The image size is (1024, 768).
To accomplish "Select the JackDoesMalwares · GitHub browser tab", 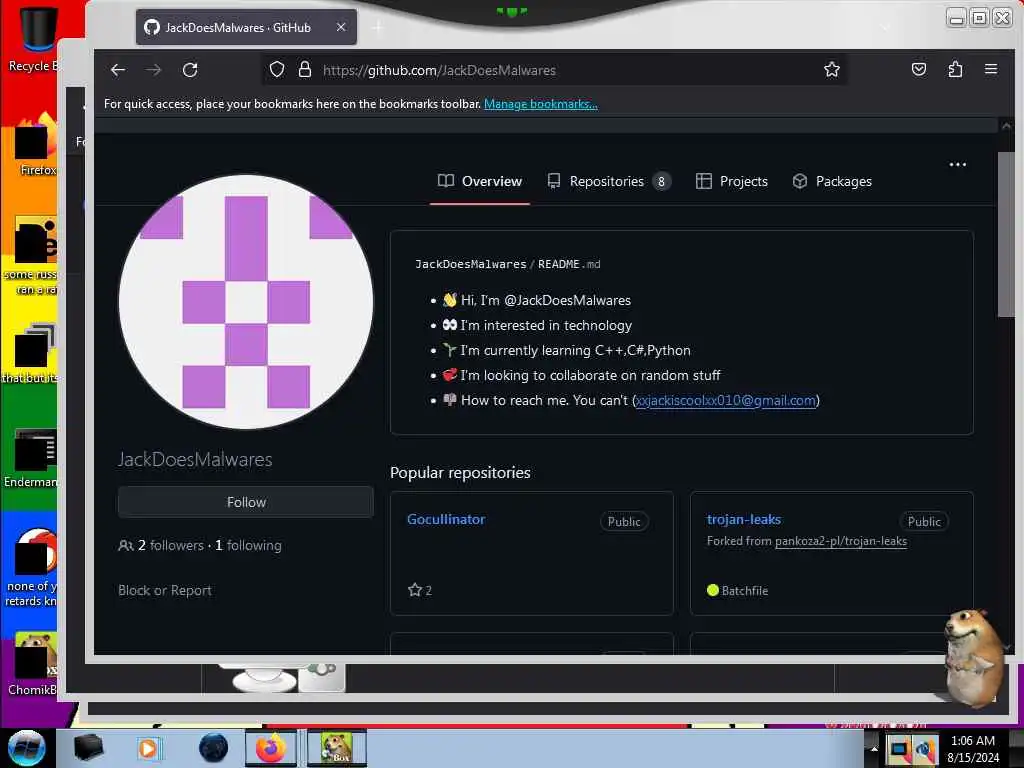I will click(x=246, y=27).
